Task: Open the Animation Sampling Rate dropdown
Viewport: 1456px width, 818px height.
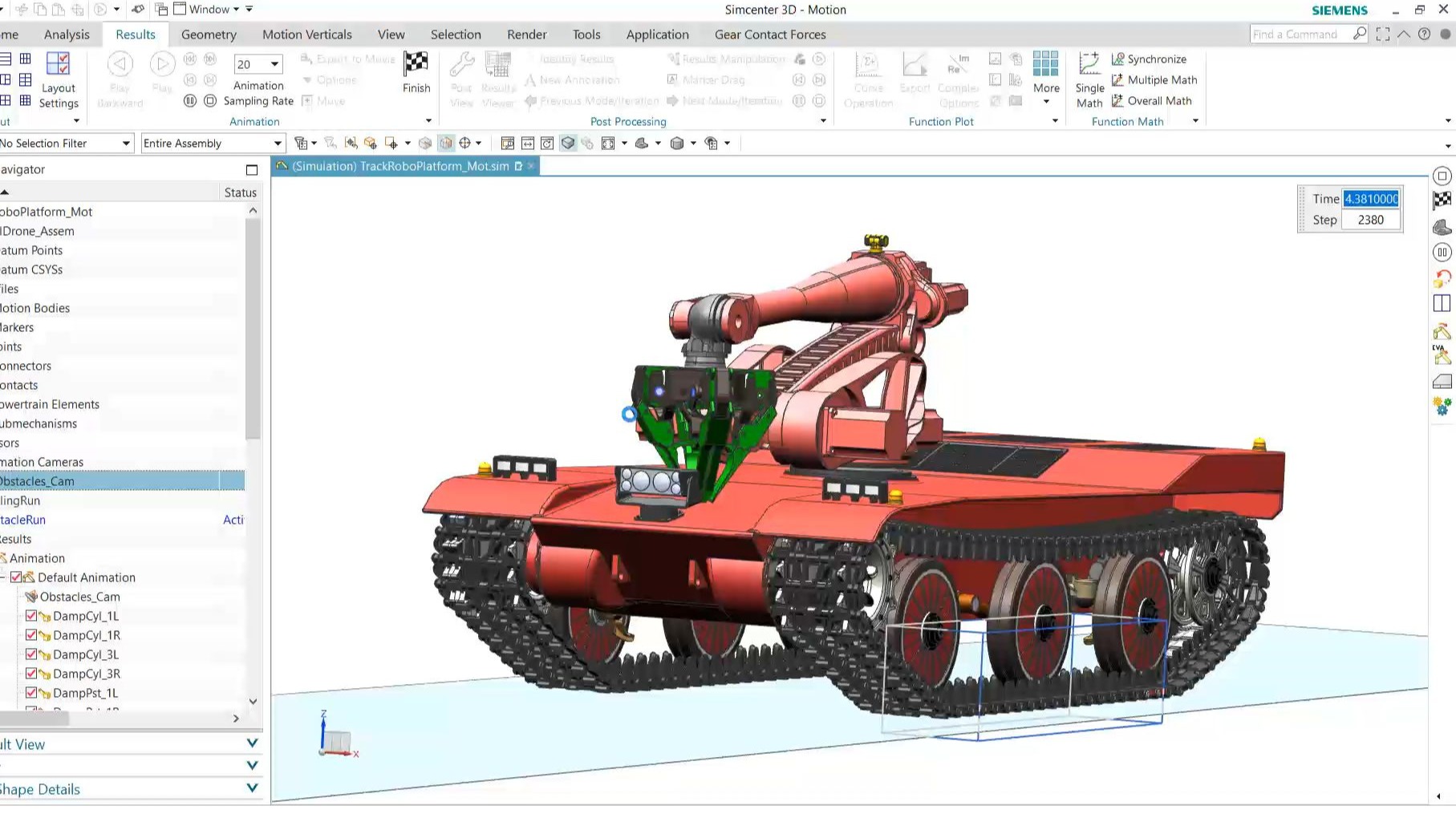Action: (x=274, y=64)
